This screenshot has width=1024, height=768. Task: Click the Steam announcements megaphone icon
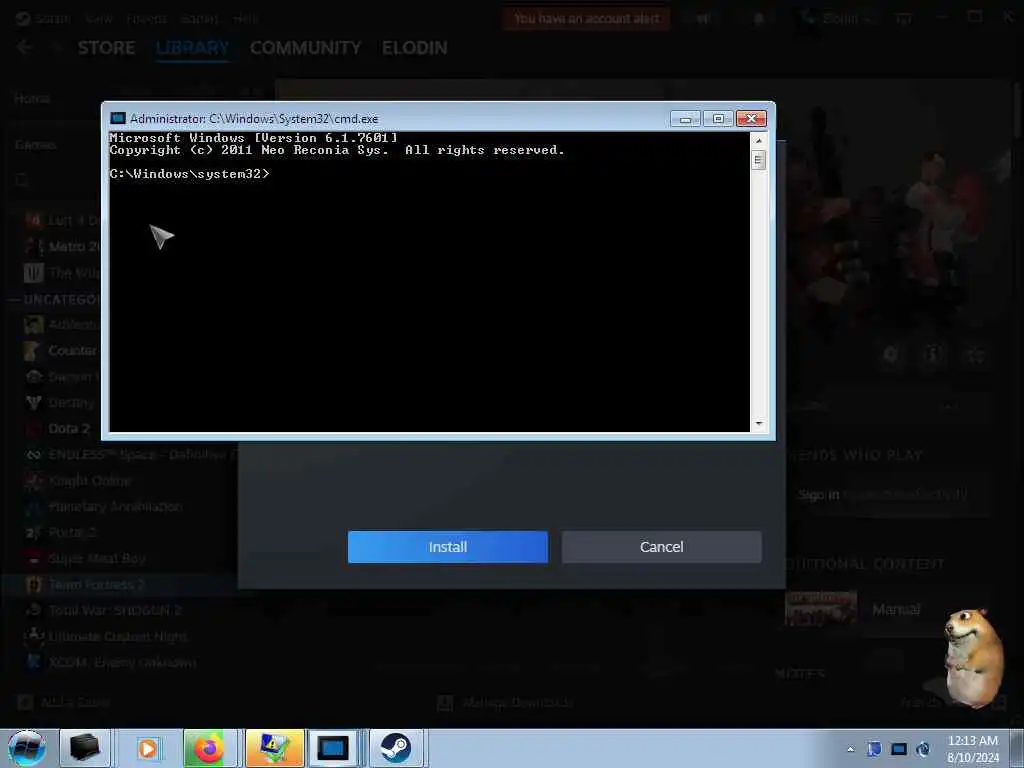(703, 18)
